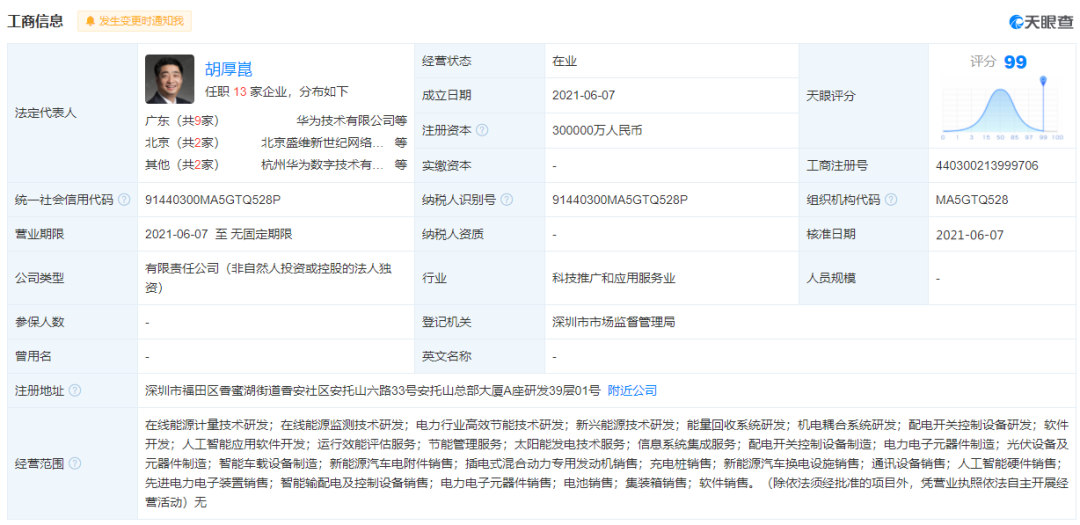Click the 13 家企业 count

click(x=240, y=91)
